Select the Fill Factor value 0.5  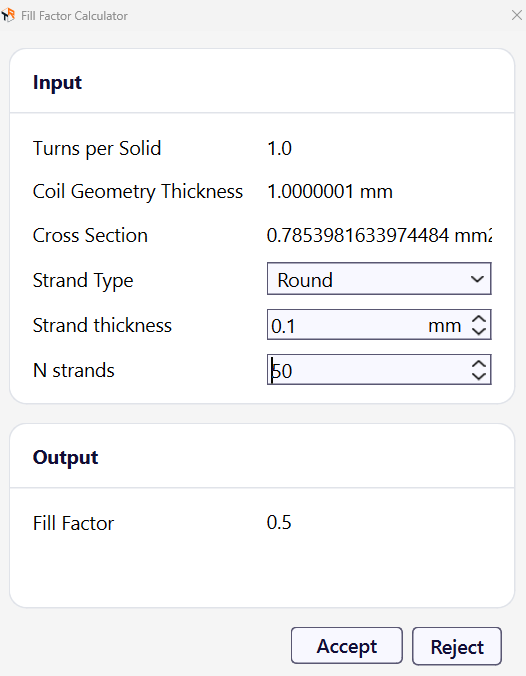click(x=279, y=522)
